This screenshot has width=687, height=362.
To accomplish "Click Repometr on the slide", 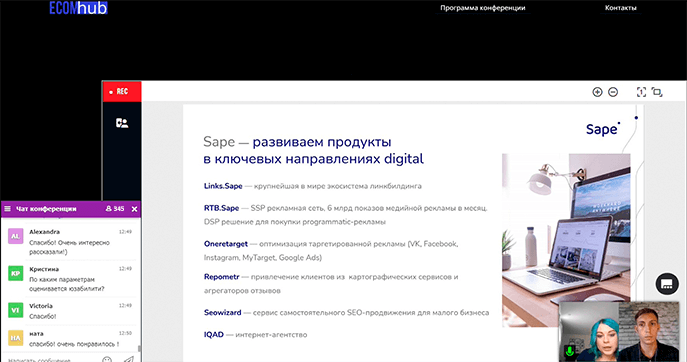I will click(221, 277).
